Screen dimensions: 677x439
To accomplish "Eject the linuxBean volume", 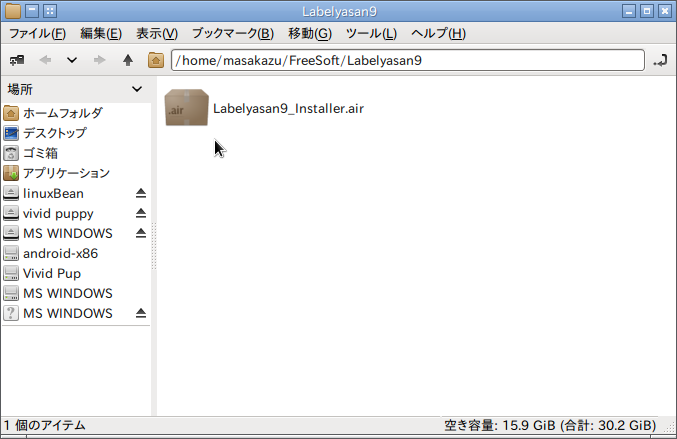I will 141,193.
